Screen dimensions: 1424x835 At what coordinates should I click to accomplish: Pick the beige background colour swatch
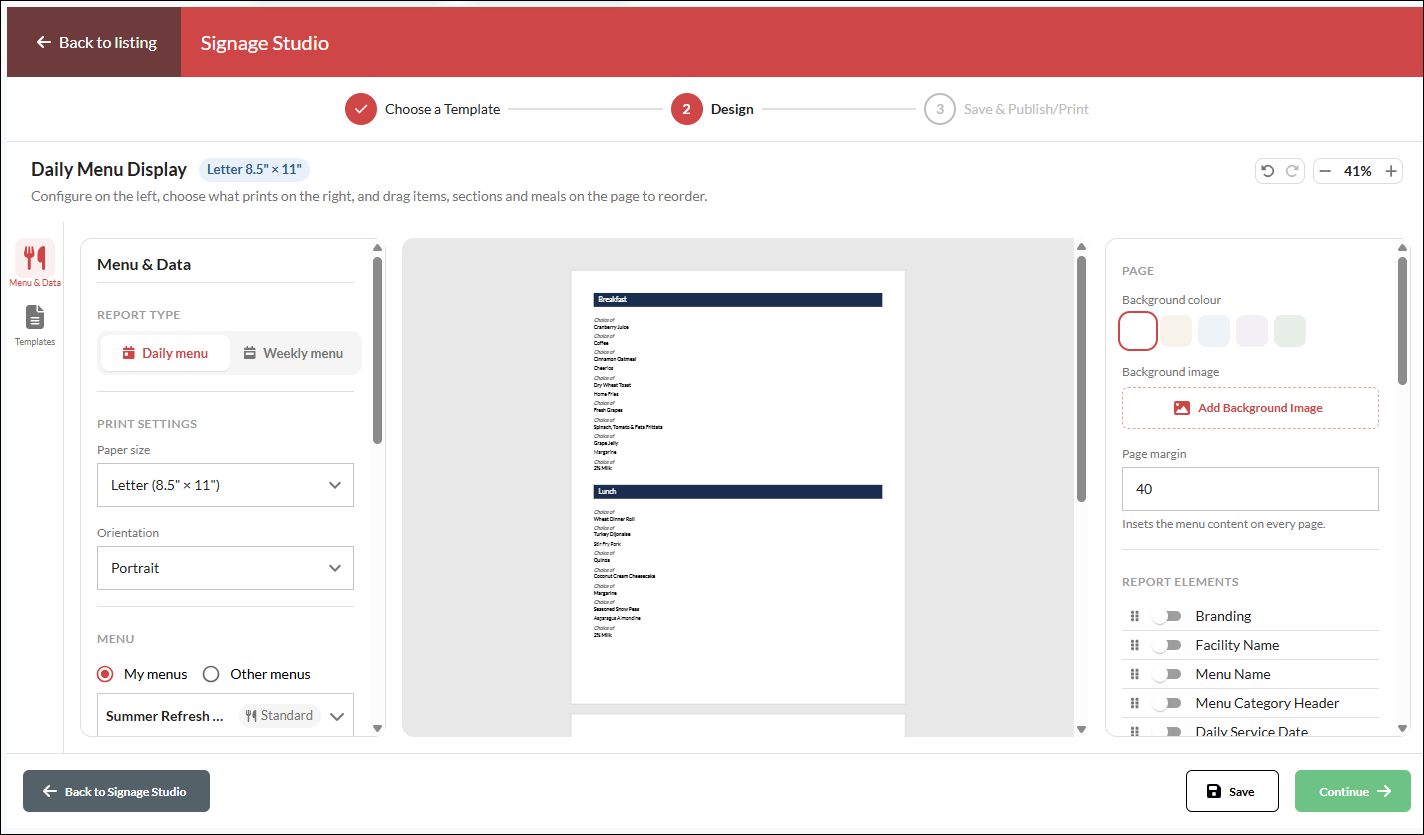click(1176, 331)
